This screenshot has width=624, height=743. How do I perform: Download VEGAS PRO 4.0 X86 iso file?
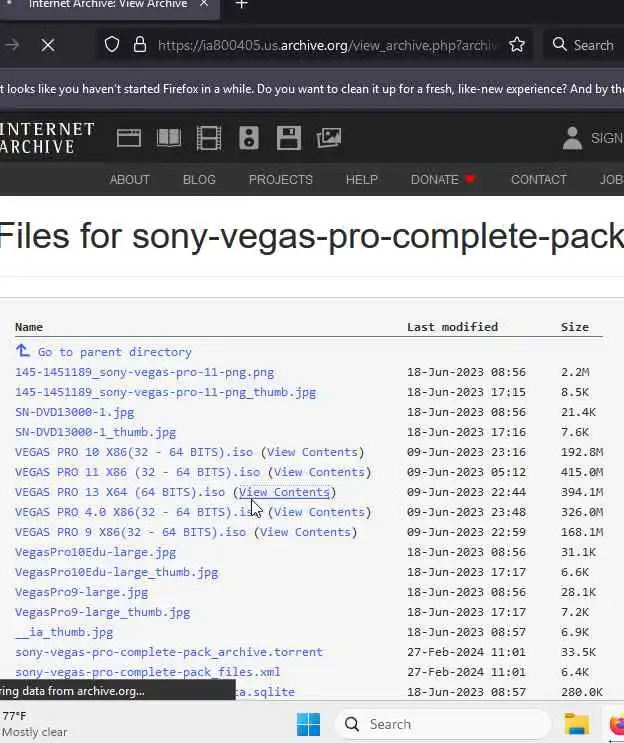tap(137, 512)
